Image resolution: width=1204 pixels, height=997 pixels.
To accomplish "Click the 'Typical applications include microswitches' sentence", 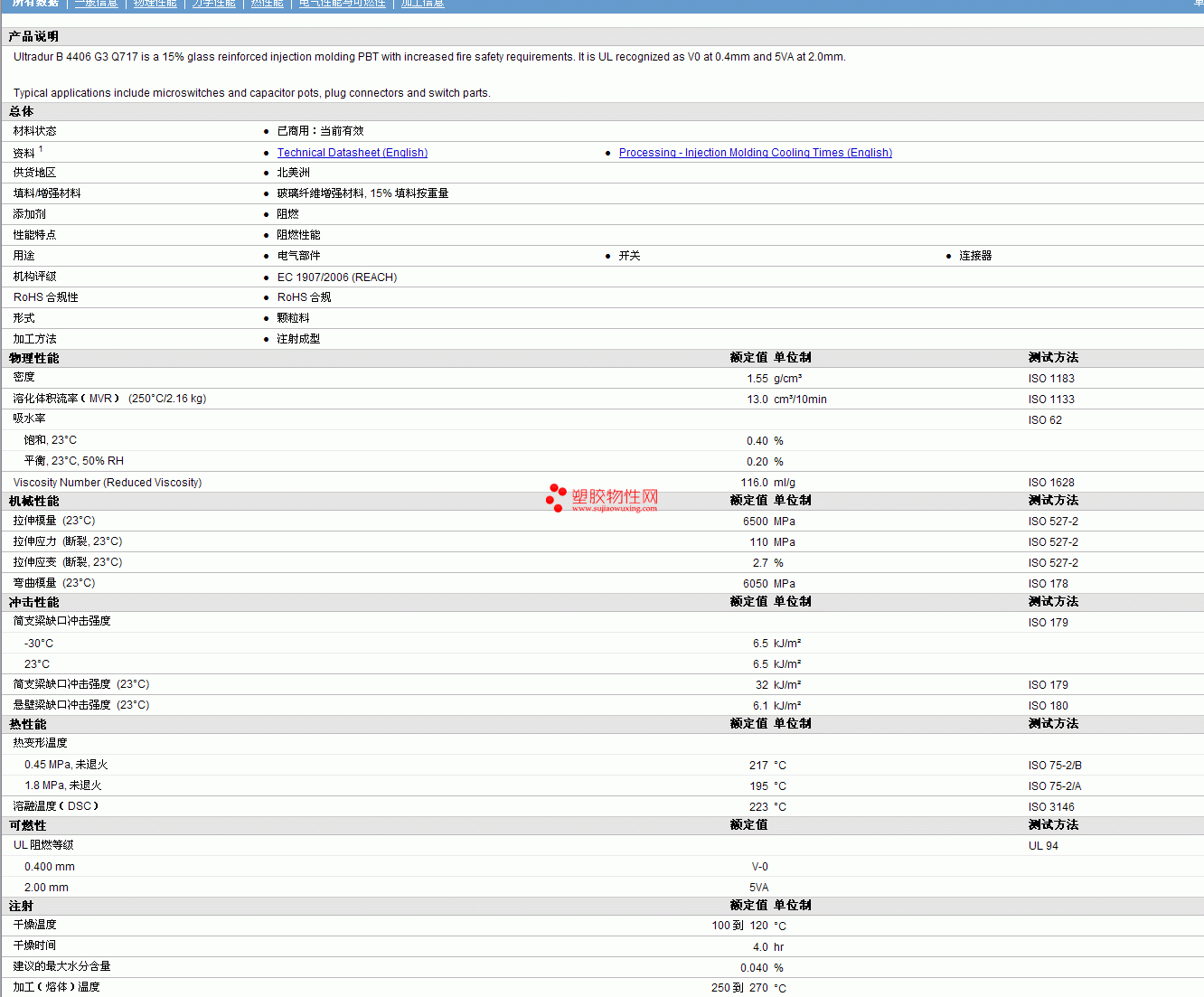I will click(x=252, y=93).
